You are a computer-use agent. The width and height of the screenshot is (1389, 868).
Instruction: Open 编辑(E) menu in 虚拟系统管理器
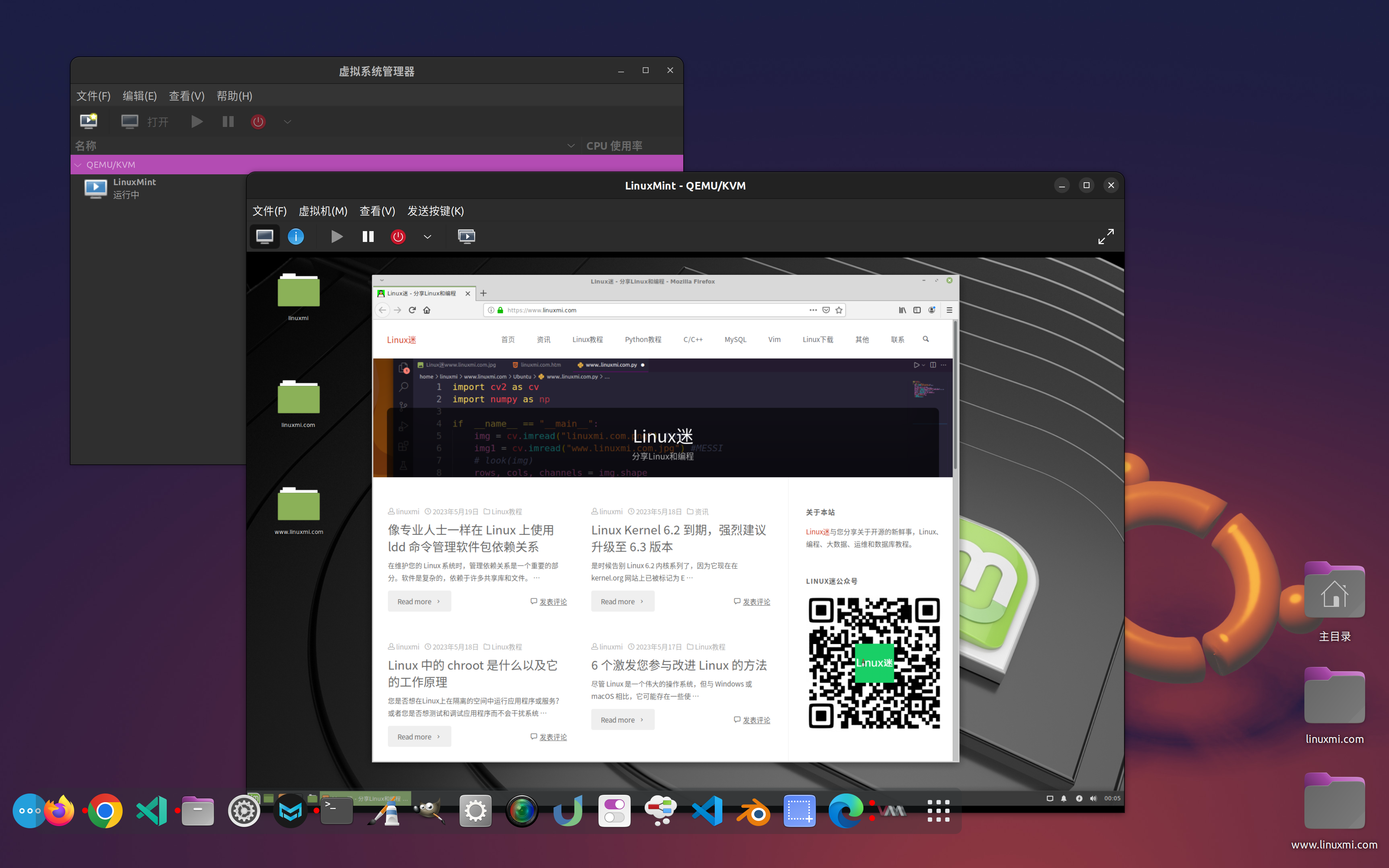[x=140, y=96]
